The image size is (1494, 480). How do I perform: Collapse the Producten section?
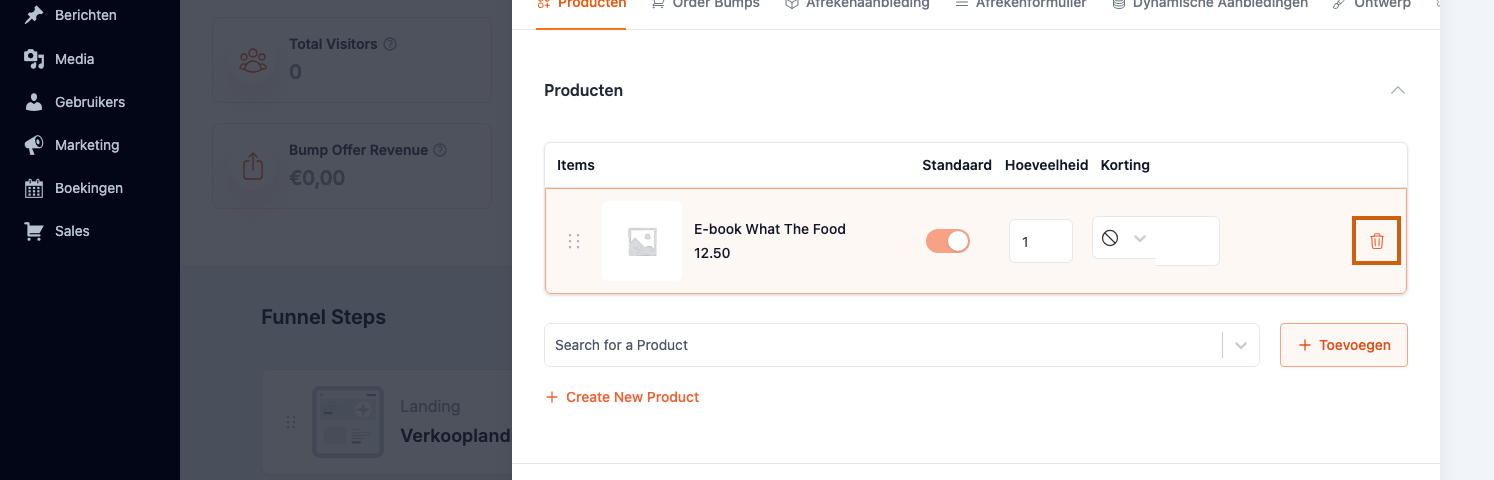1398,90
